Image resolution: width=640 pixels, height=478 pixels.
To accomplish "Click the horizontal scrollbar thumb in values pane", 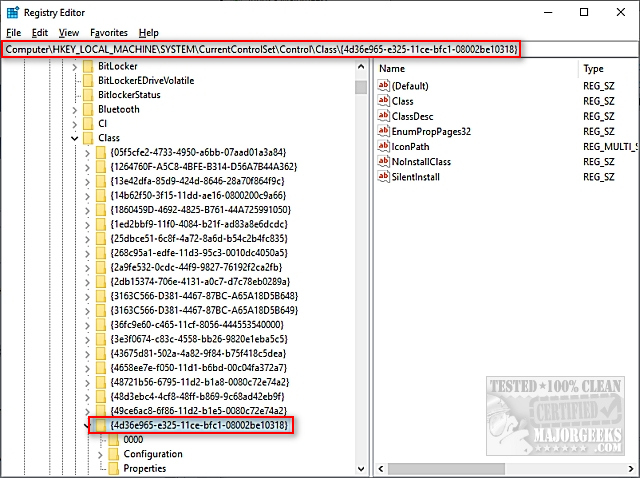I will point(447,469).
